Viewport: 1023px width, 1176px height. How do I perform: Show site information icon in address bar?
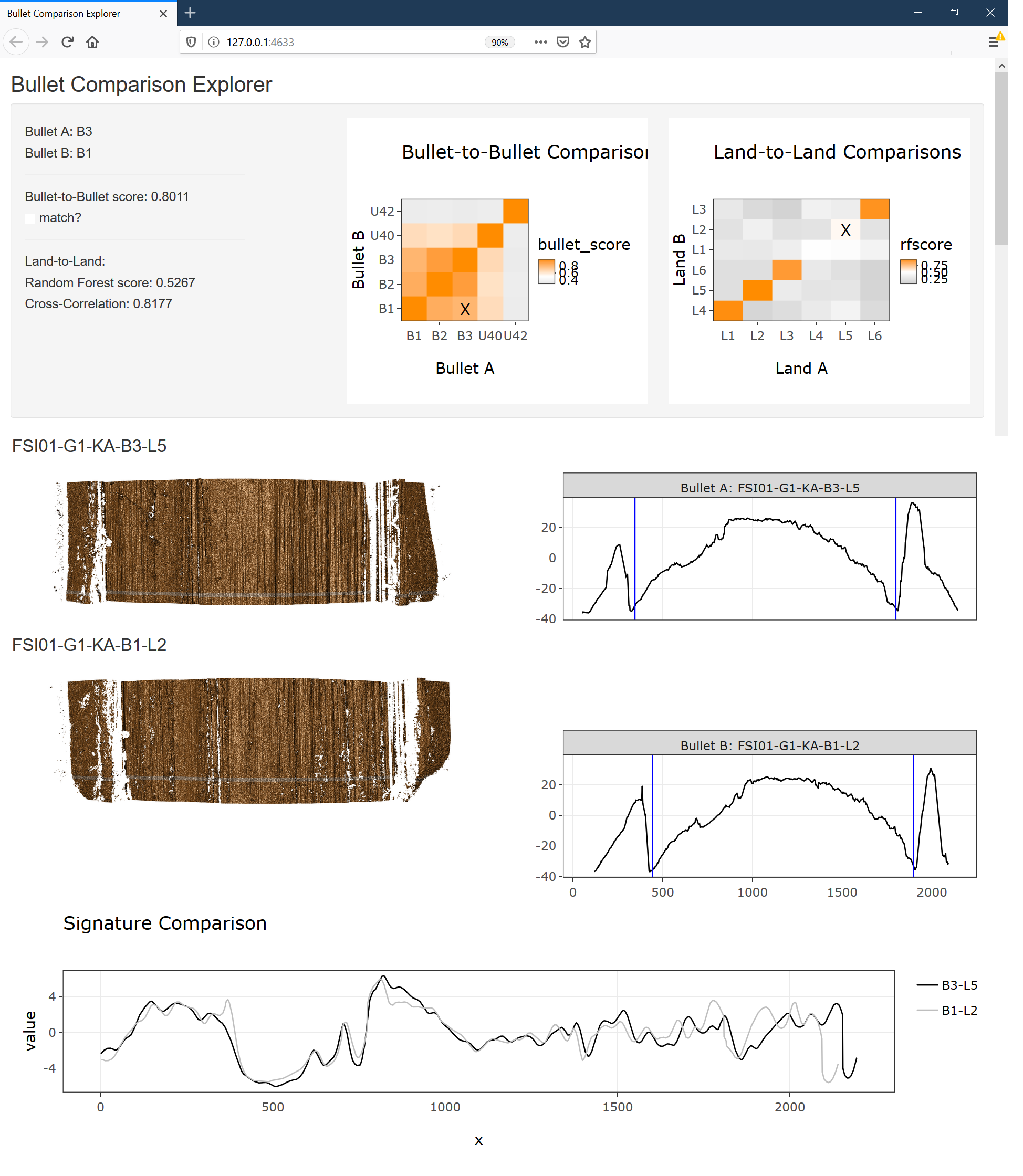tap(214, 42)
